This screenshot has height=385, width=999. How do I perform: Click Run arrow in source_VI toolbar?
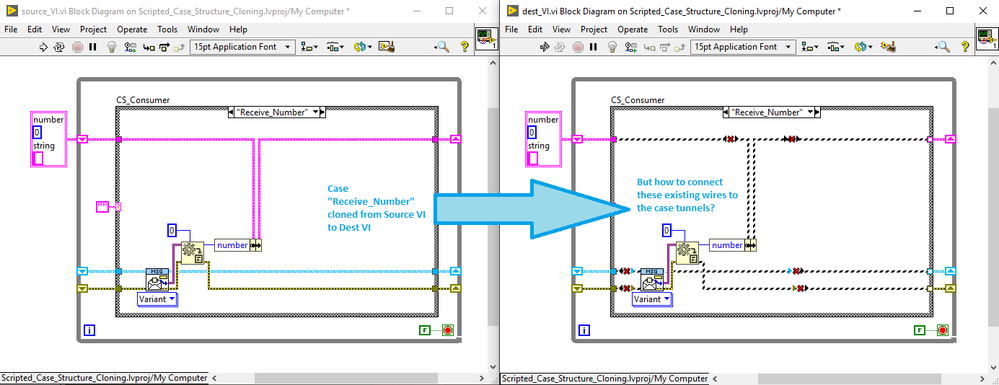pyautogui.click(x=44, y=47)
